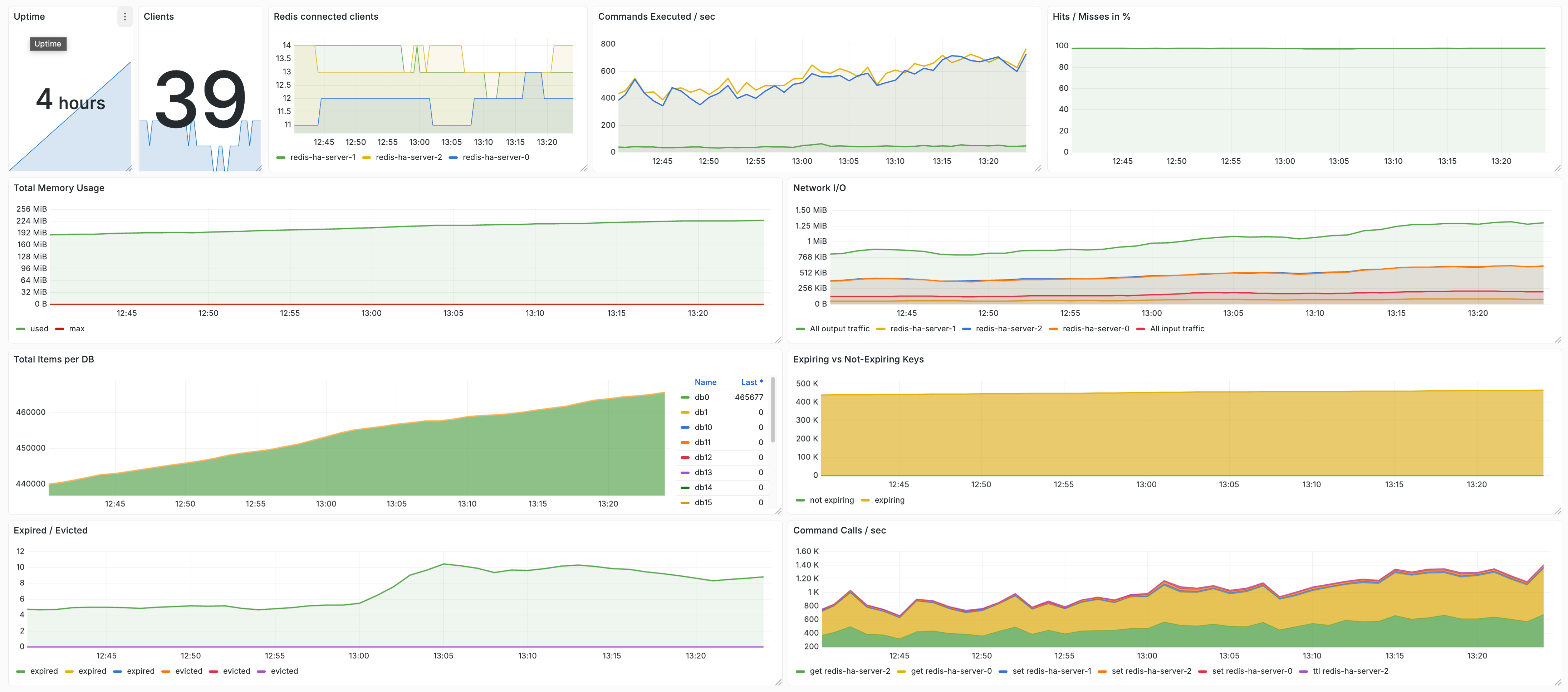Toggle the 'max' series in Total Memory Usage
Image resolution: width=1568 pixels, height=692 pixels.
76,328
